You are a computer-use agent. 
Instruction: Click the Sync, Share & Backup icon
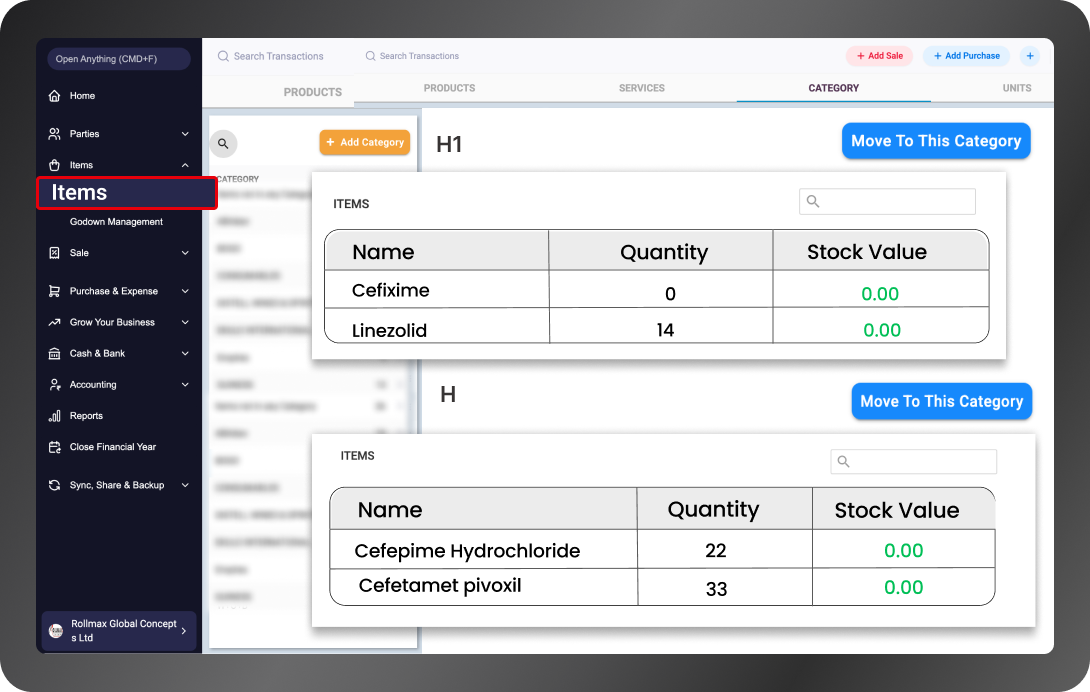click(x=54, y=485)
